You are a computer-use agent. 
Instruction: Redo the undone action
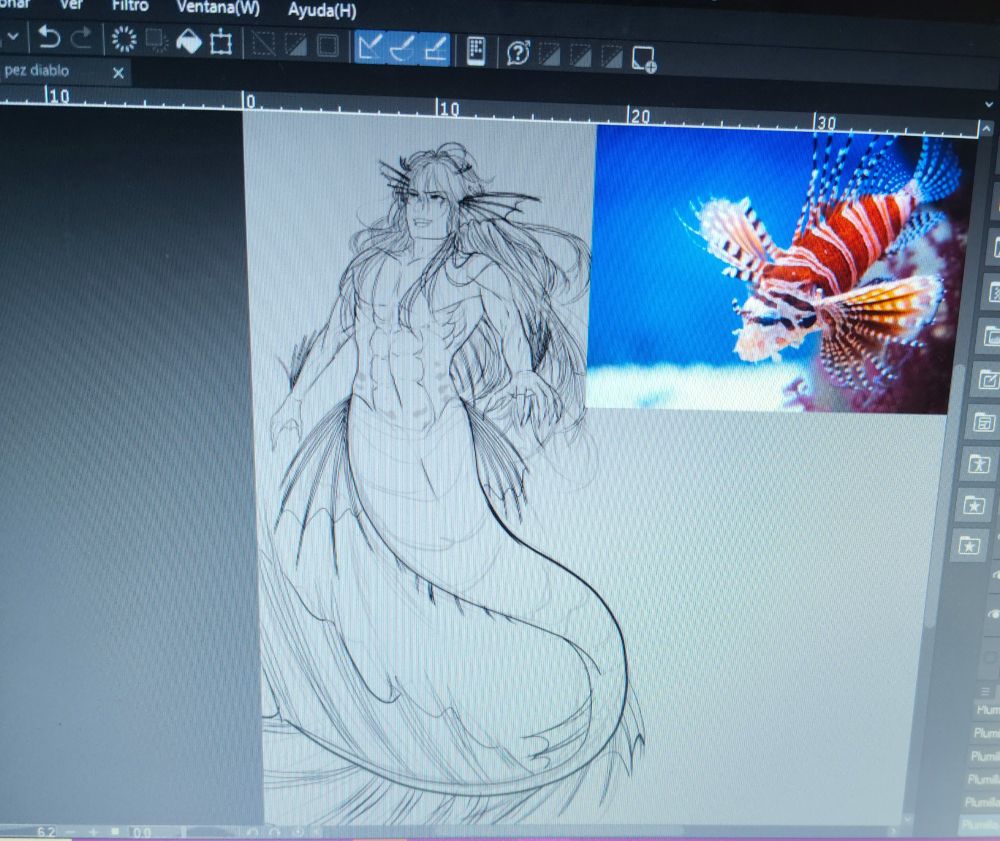82,38
